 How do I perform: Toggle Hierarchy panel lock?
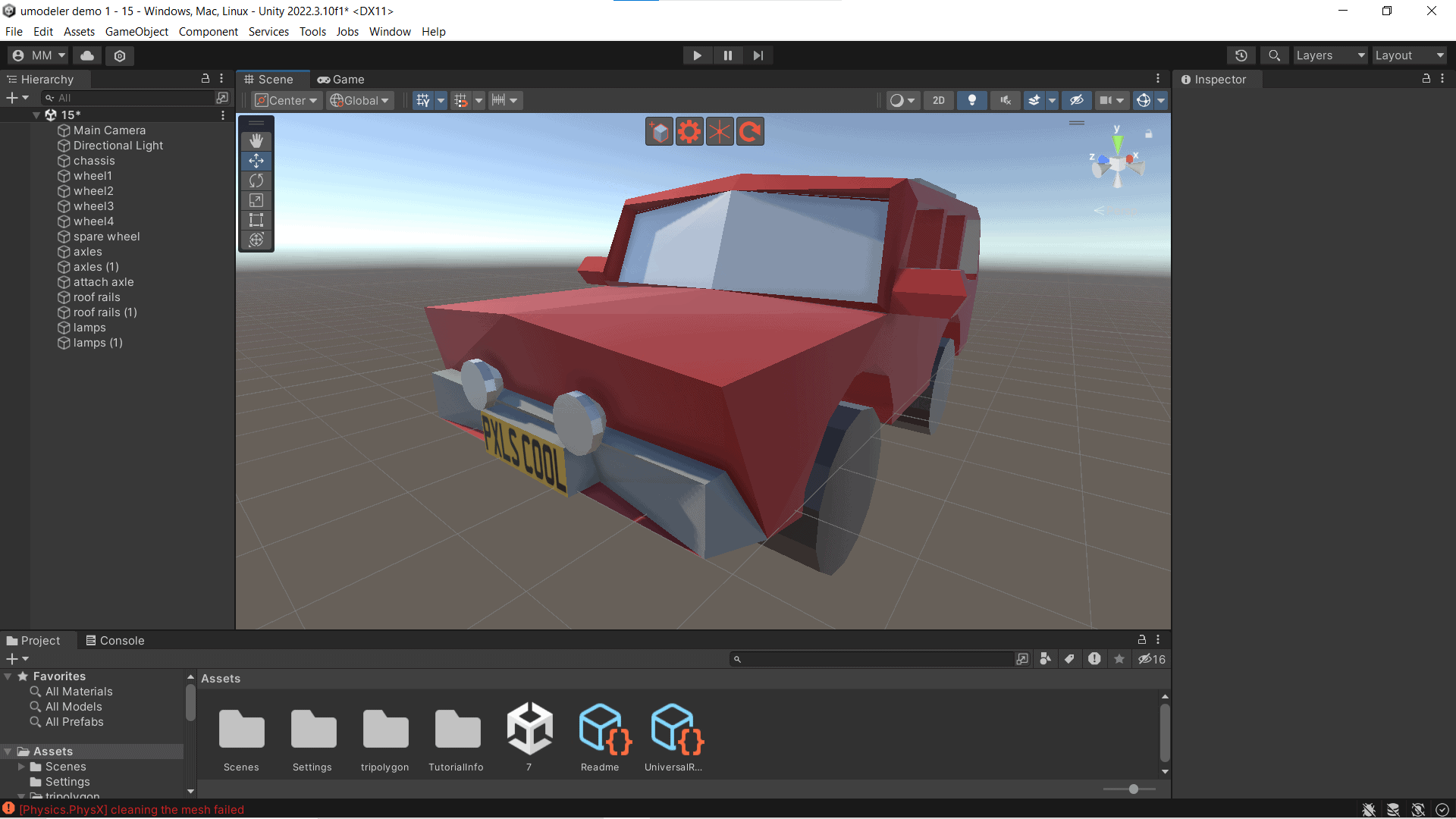coord(205,79)
